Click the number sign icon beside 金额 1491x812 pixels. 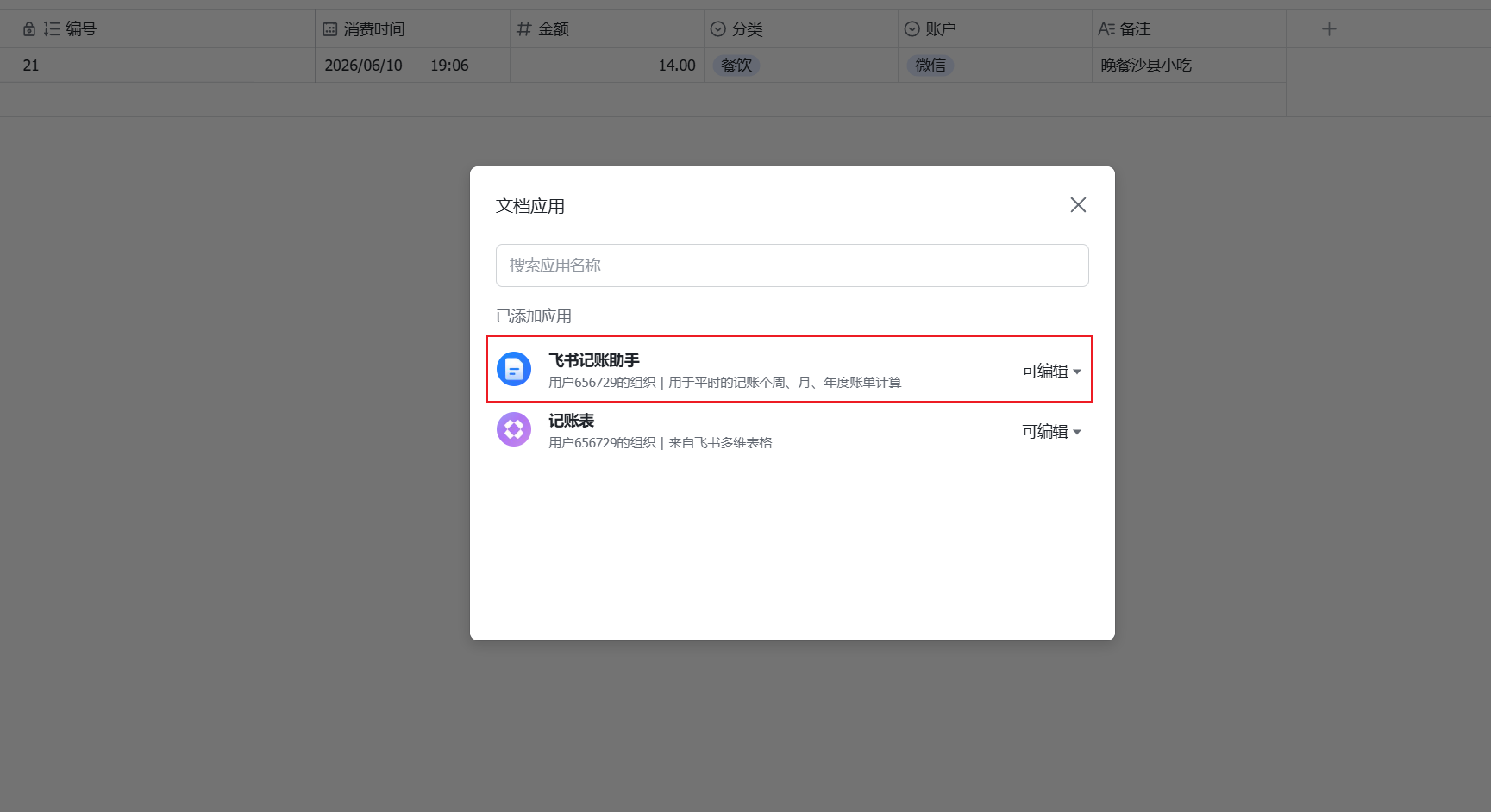point(524,29)
